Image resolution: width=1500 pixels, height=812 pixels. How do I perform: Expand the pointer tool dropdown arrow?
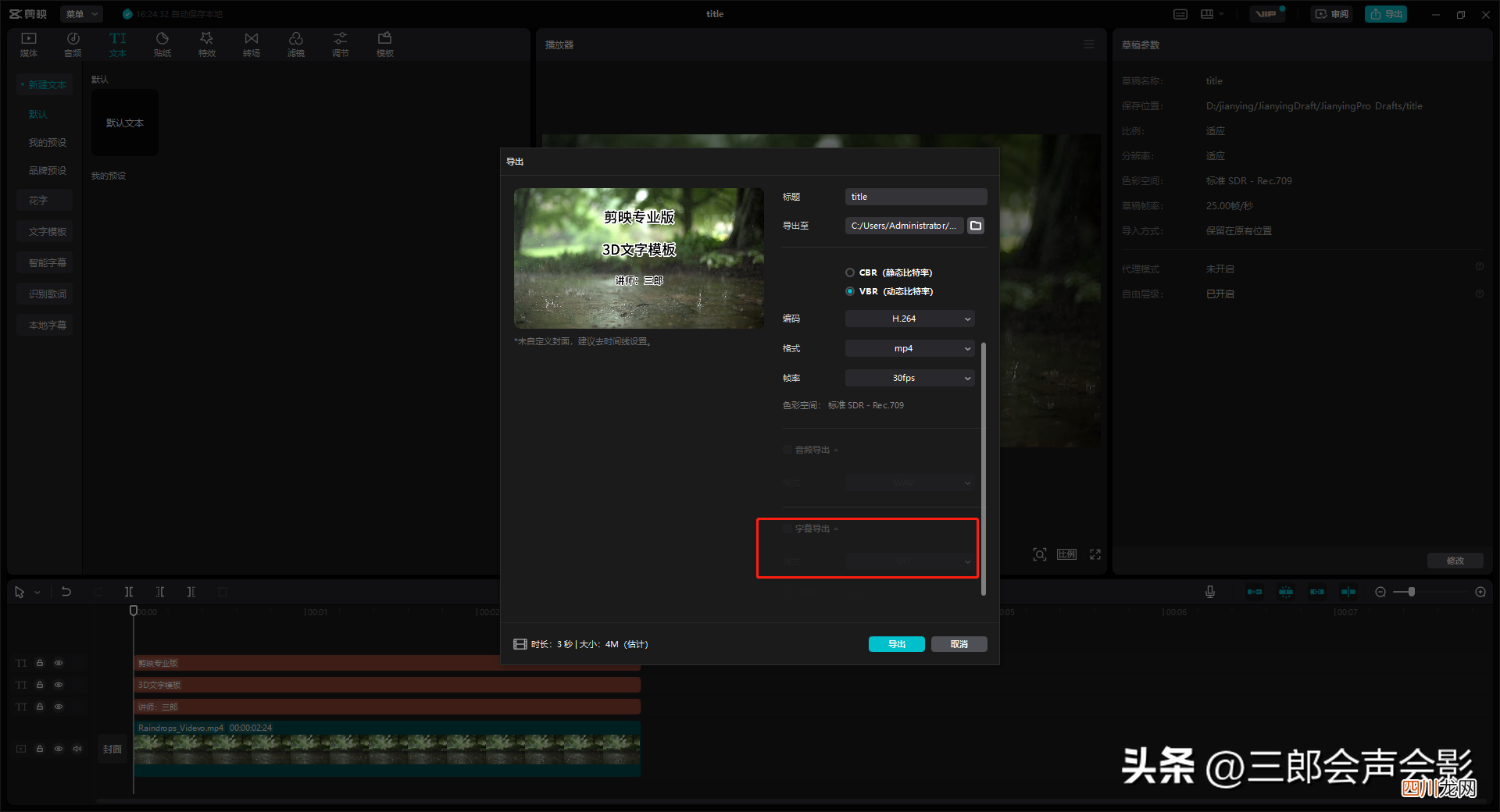coord(37,593)
